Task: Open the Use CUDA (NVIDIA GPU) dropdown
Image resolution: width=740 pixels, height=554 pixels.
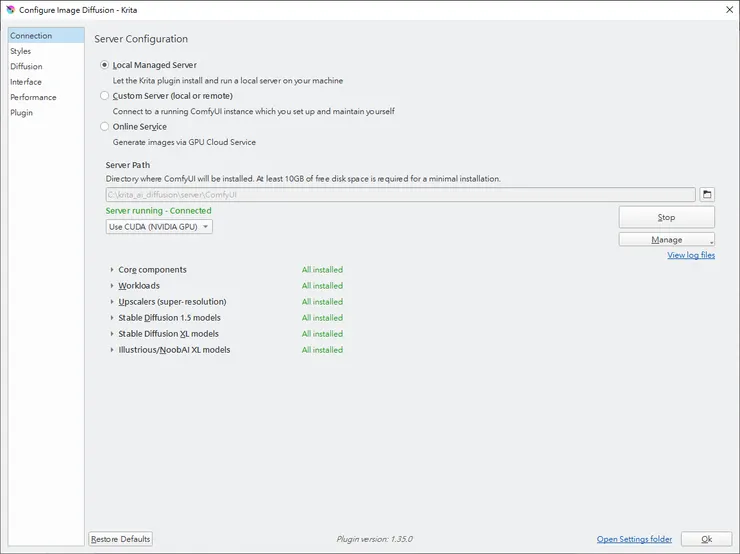Action: [159, 227]
